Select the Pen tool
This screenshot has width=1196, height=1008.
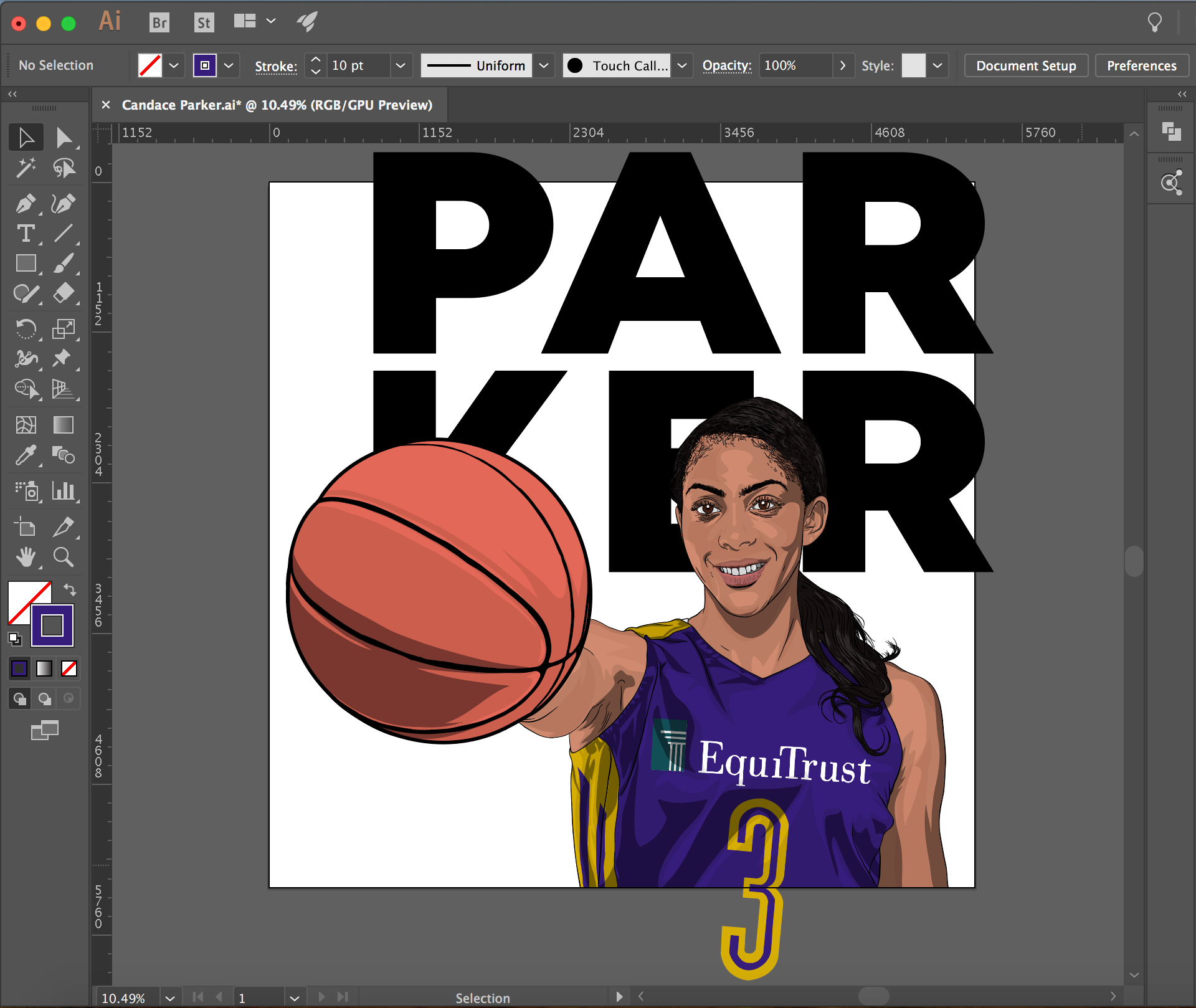[x=26, y=203]
